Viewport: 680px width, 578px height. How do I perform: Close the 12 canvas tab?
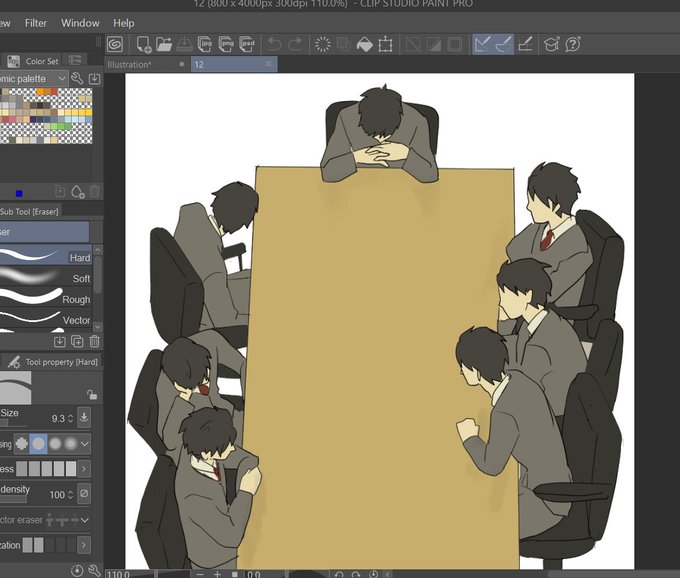[269, 64]
